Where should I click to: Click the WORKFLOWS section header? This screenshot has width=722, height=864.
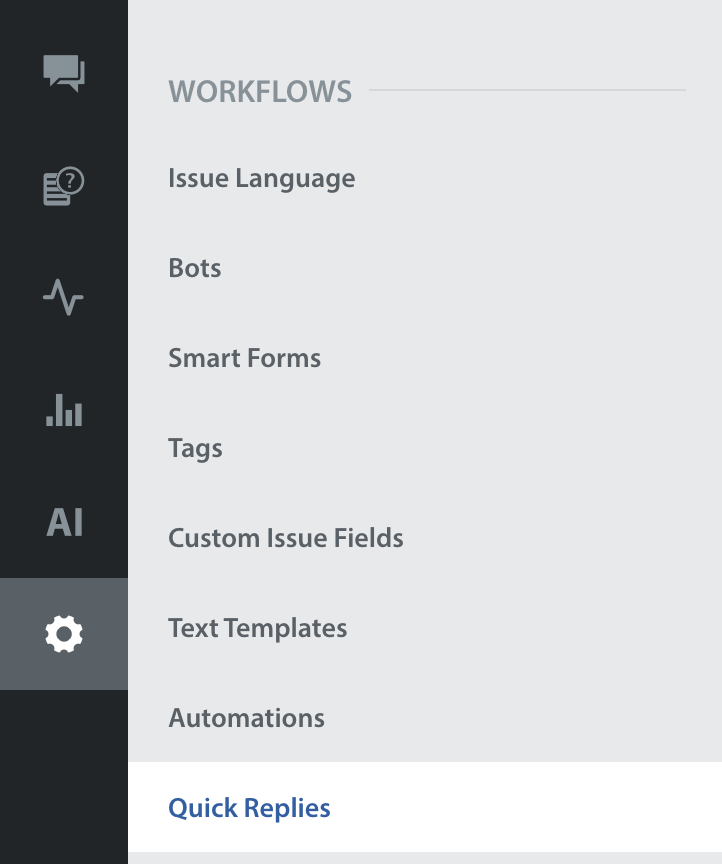pos(260,92)
